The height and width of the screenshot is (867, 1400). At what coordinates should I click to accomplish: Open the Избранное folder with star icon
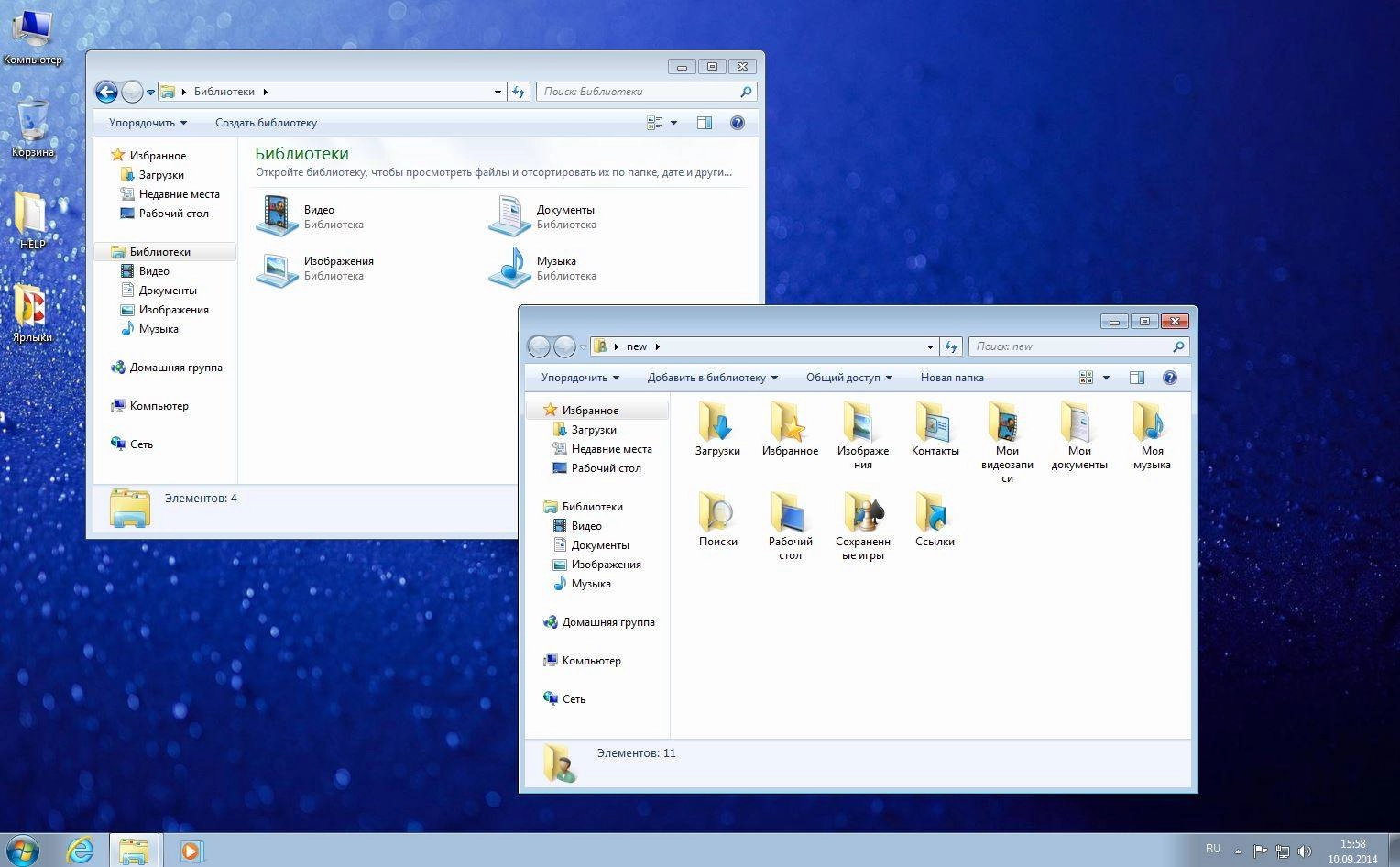point(790,429)
